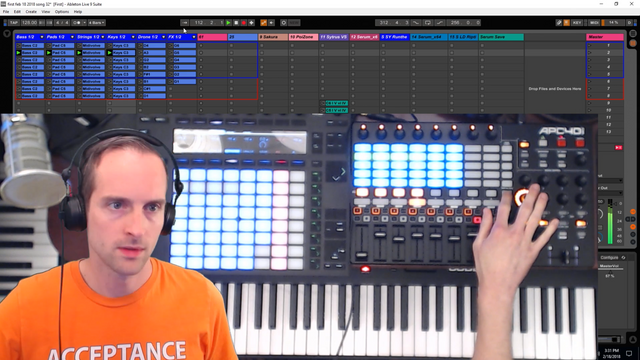
Task: Click the Re-enable Automation arrow button
Action: coord(271,23)
